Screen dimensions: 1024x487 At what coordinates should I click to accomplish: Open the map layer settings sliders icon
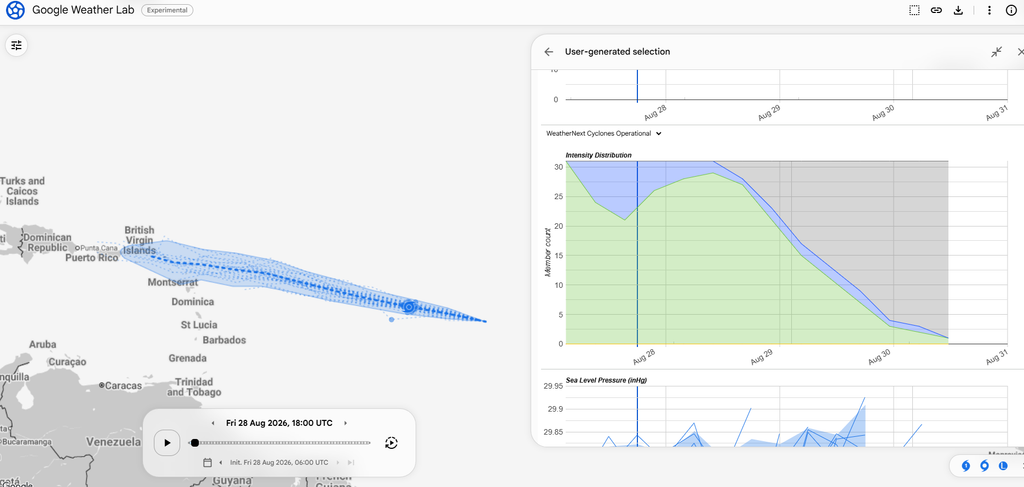click(x=16, y=45)
